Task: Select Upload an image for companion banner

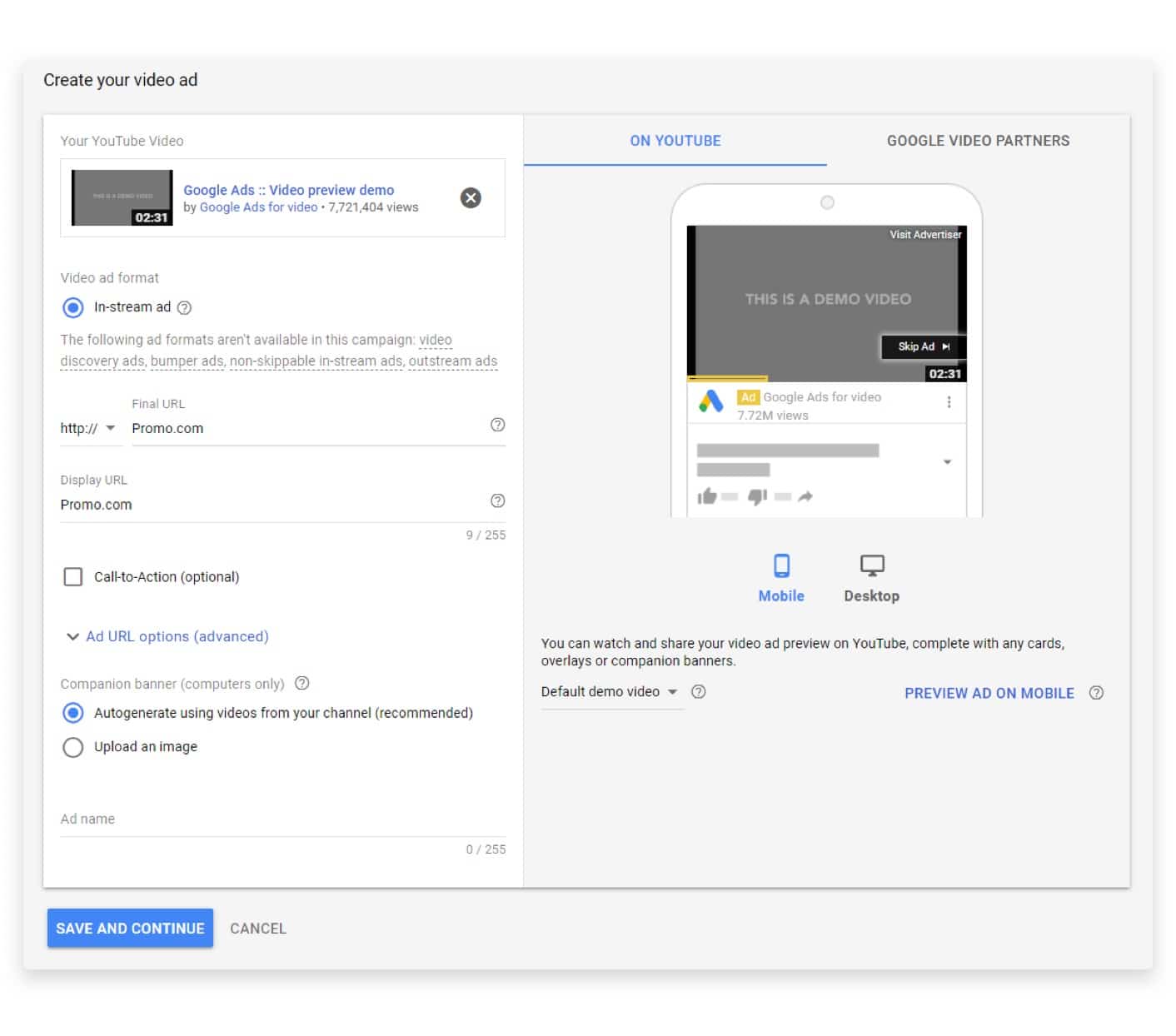Action: (73, 747)
